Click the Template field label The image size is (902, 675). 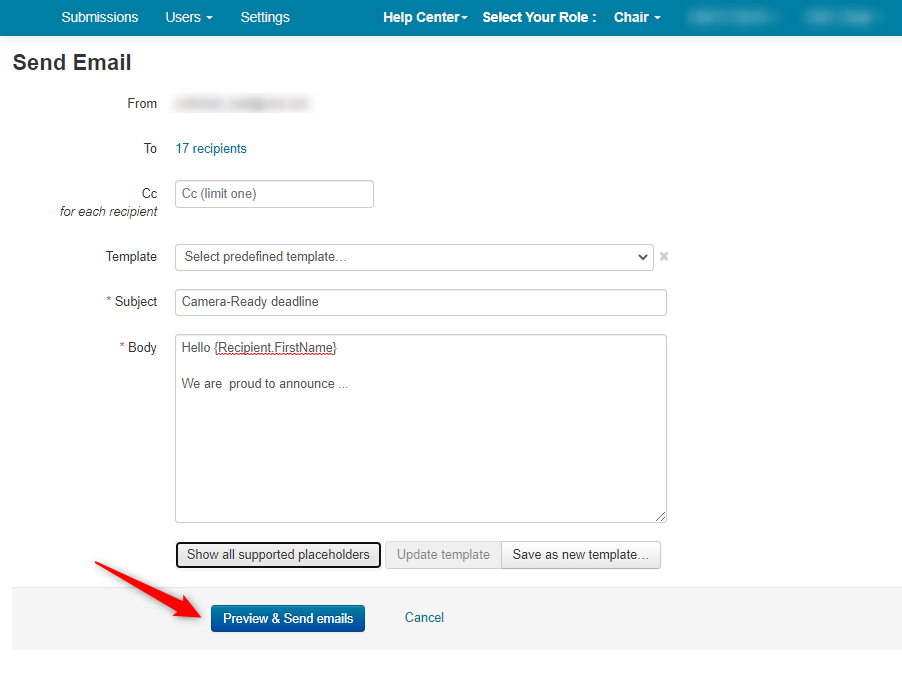[131, 257]
